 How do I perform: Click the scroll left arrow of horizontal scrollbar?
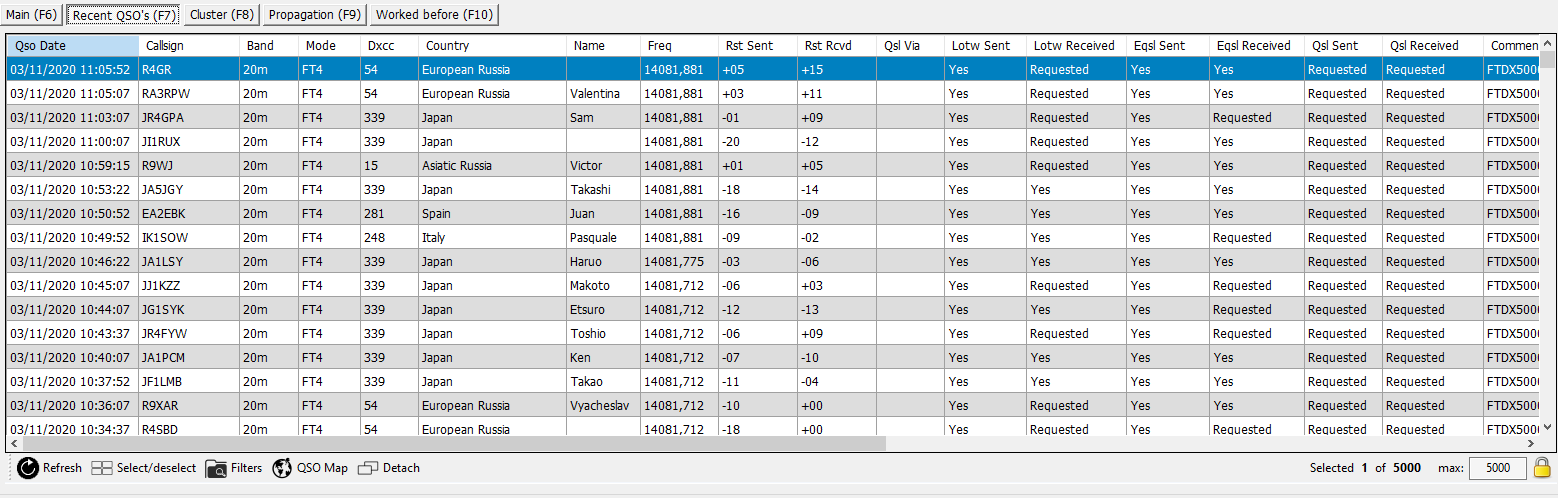point(14,442)
